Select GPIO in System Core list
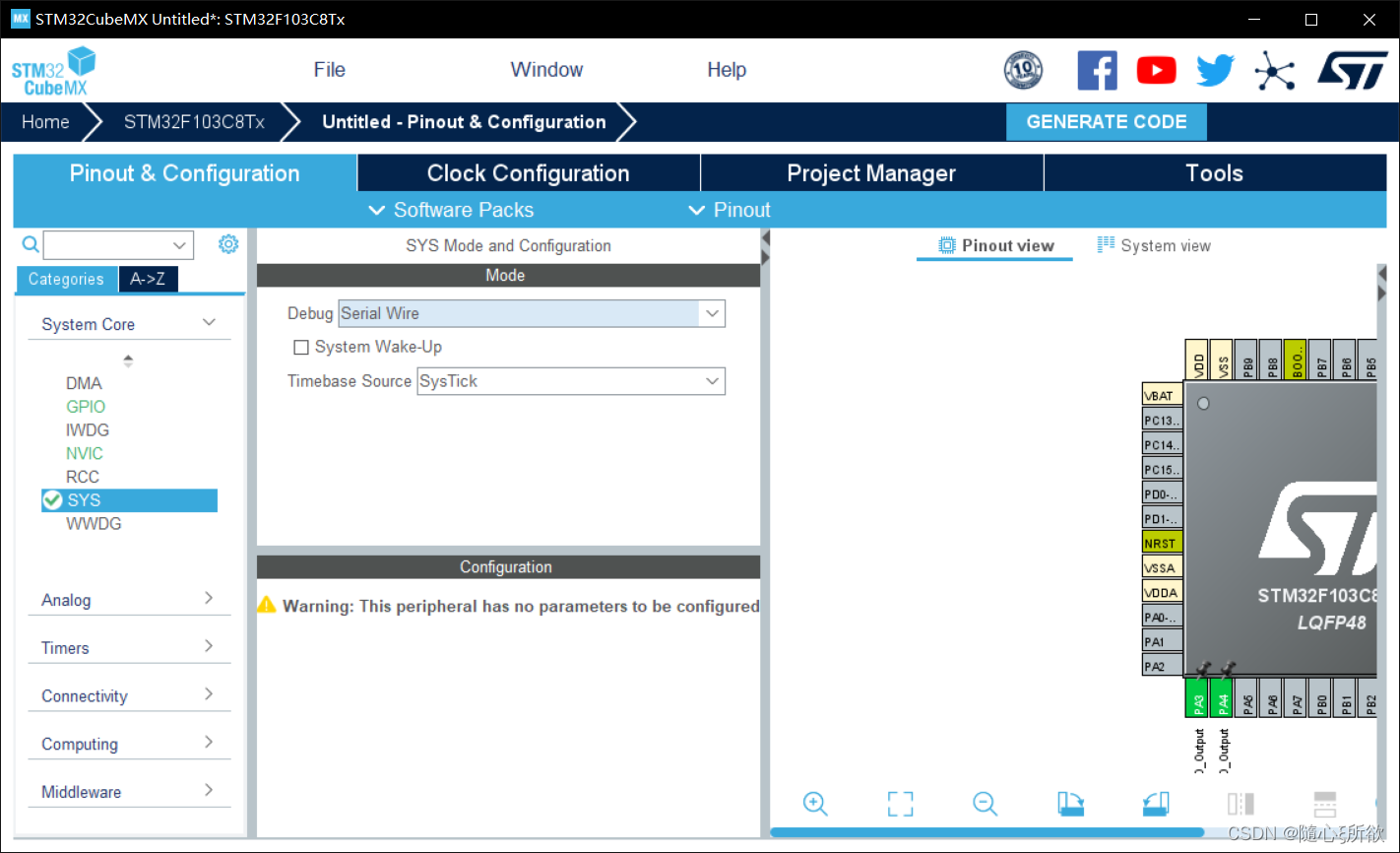The height and width of the screenshot is (853, 1400). [x=86, y=407]
